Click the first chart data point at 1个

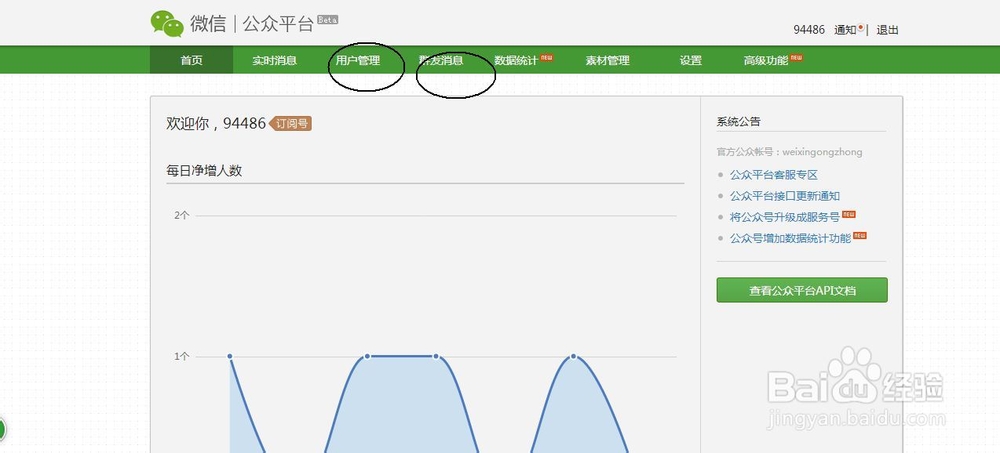[230, 356]
